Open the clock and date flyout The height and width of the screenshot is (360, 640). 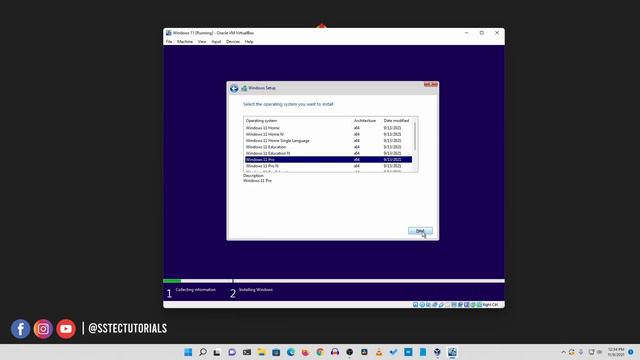[x=616, y=352]
